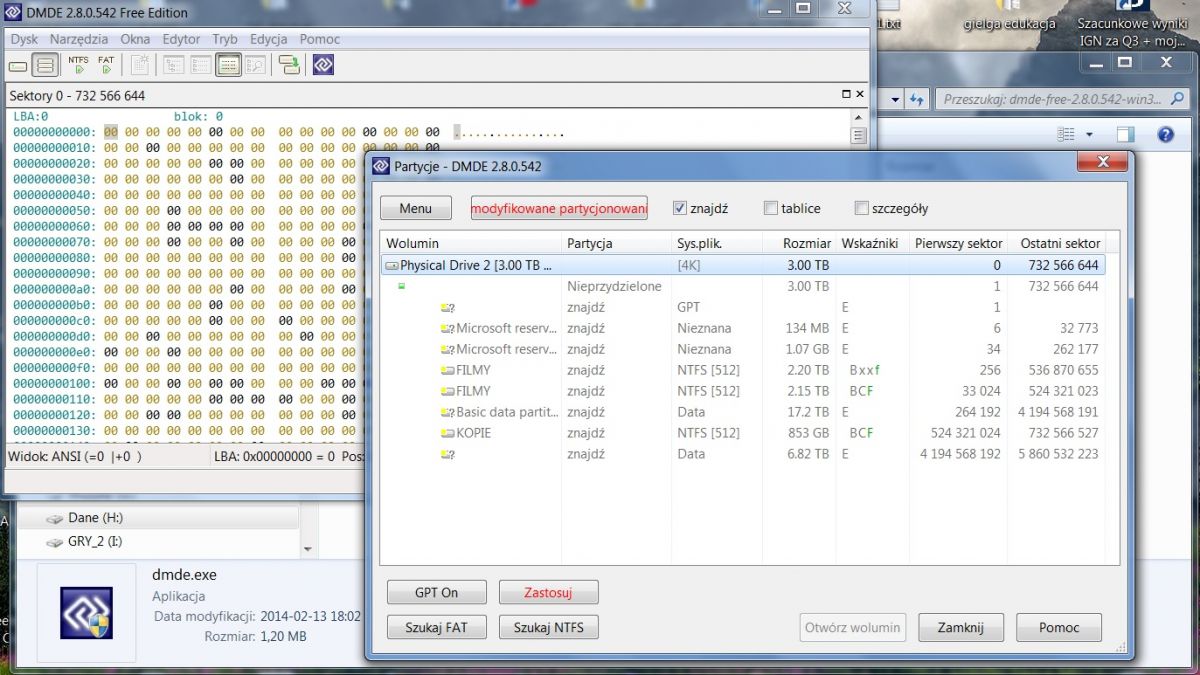Open Dysk menu

click(24, 39)
